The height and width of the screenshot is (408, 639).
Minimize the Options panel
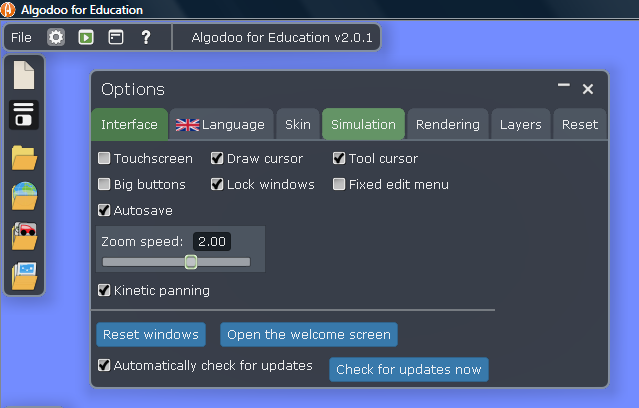point(564,85)
